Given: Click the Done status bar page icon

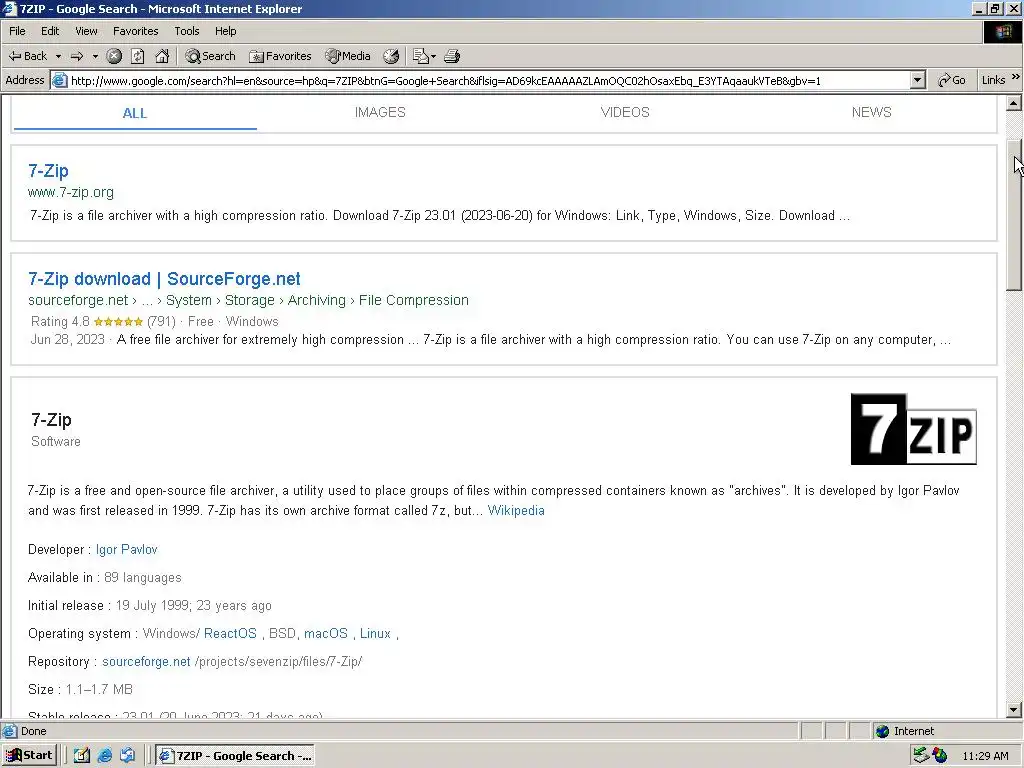Looking at the screenshot, I should 9,731.
